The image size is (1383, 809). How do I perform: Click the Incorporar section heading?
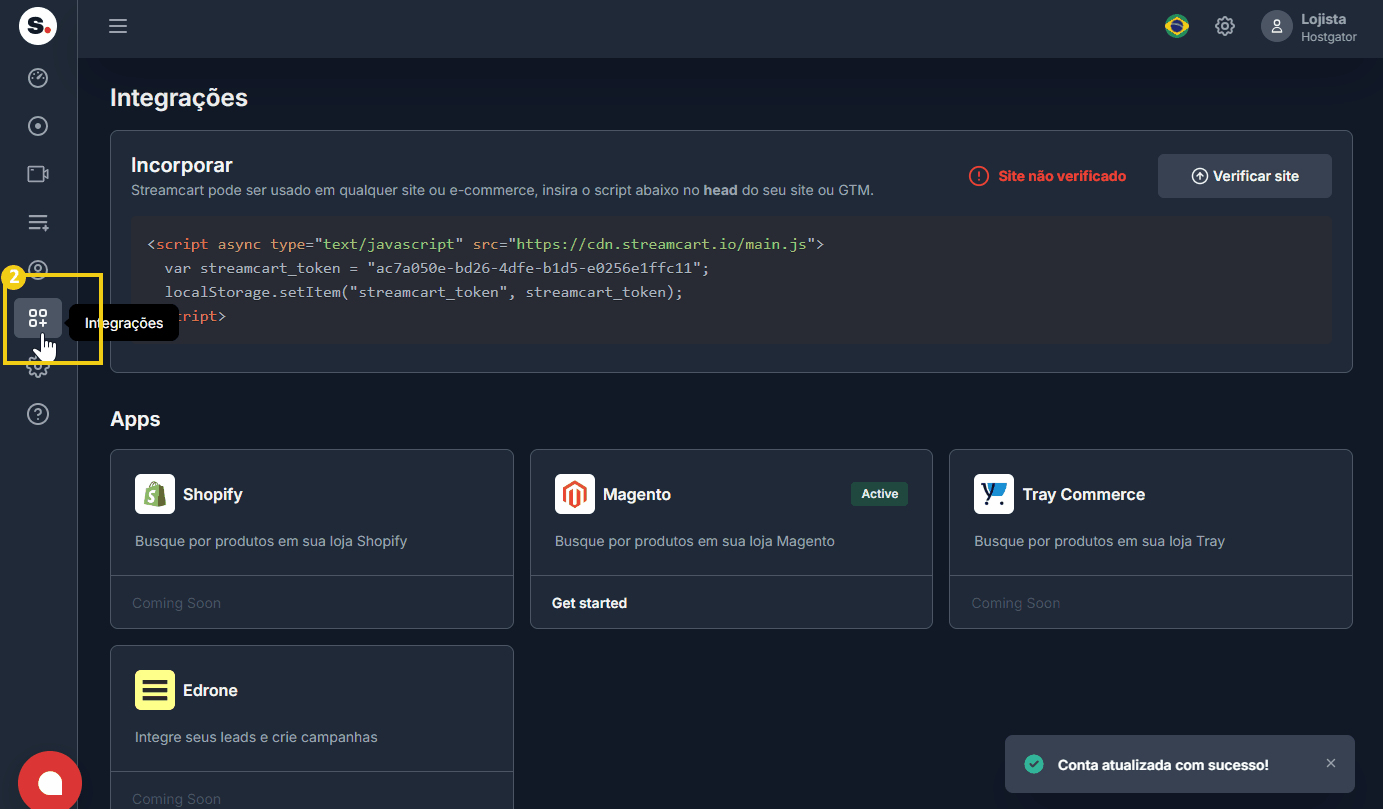coord(182,165)
